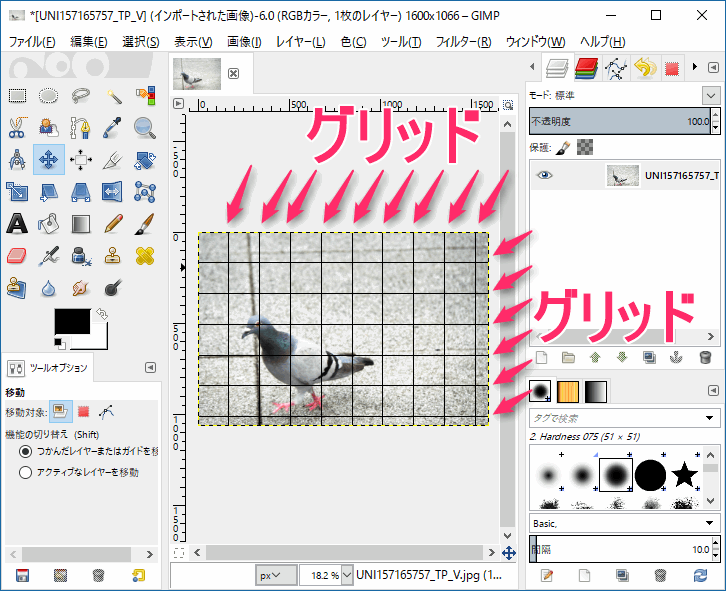Select the Rectangle Select tool
This screenshot has height=591, width=726.
pyautogui.click(x=18, y=96)
